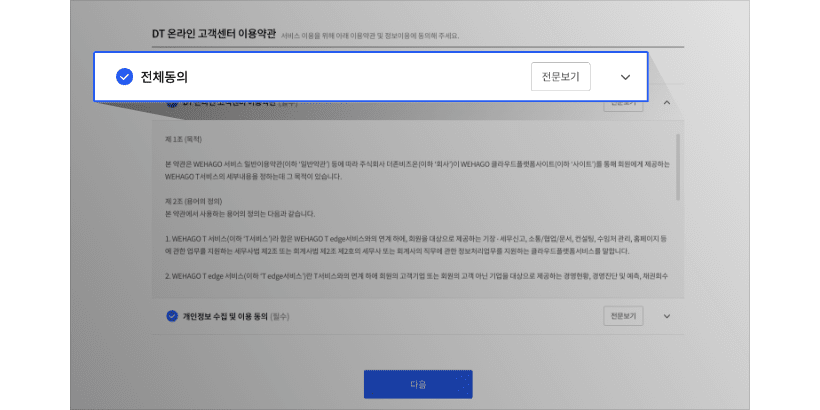
Task: Open 전문보기 for 개인정보 수집 및 이용 동의
Action: click(x=623, y=316)
